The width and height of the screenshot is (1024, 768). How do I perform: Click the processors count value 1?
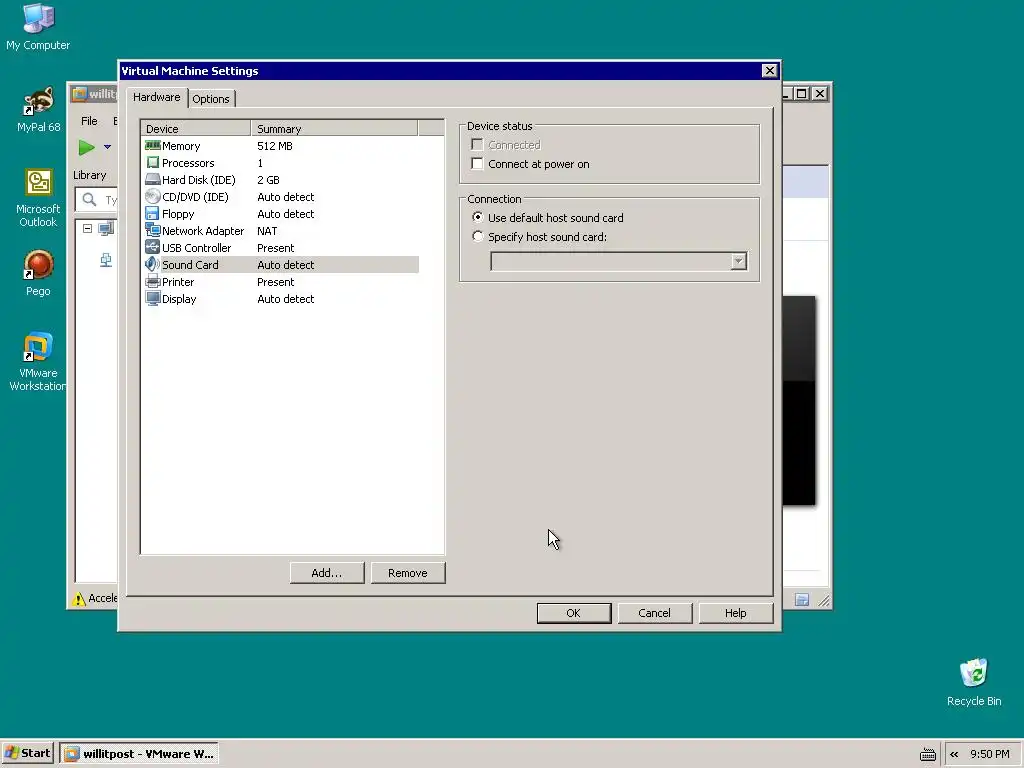(x=260, y=163)
